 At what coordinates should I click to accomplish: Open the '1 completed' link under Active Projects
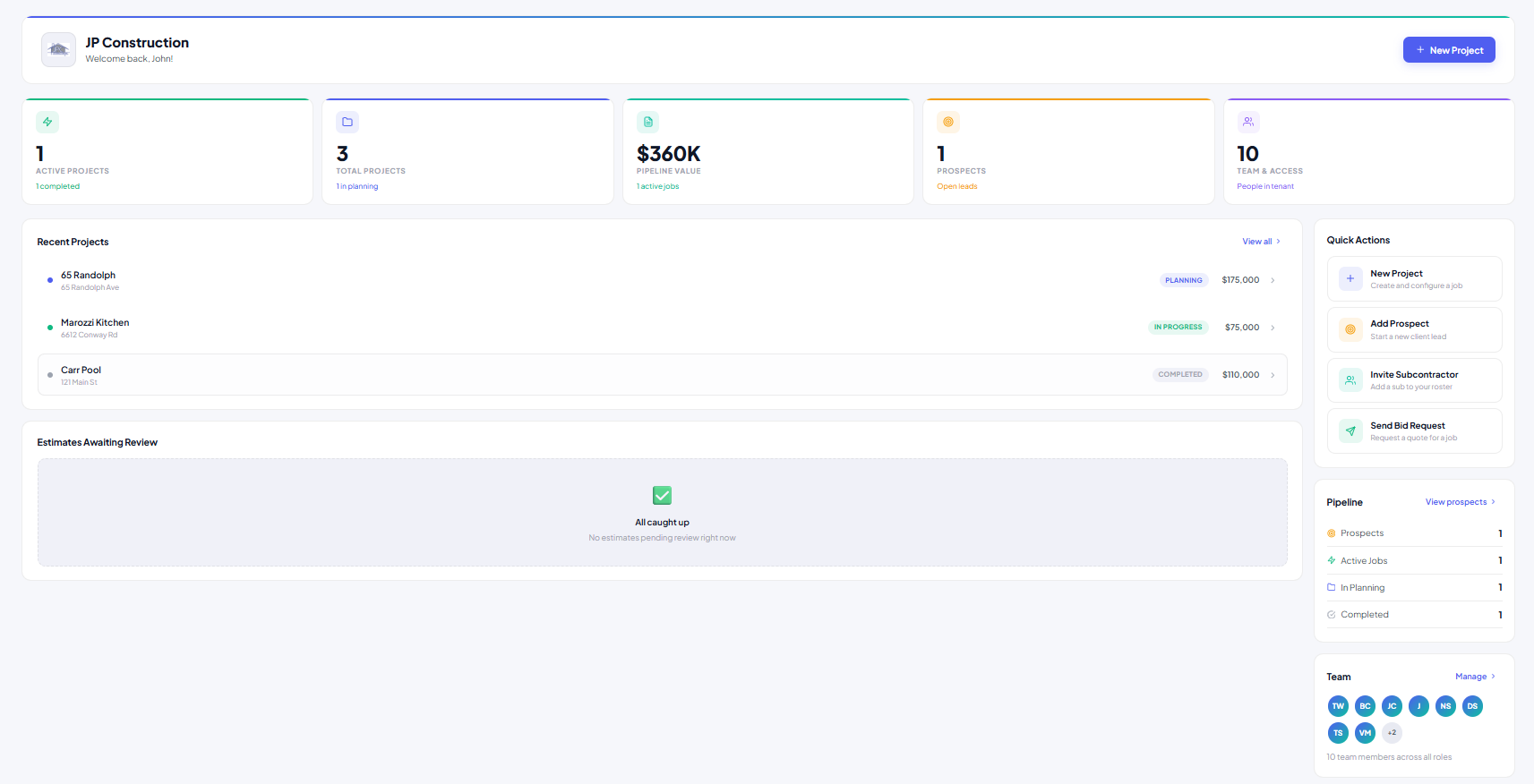(57, 186)
